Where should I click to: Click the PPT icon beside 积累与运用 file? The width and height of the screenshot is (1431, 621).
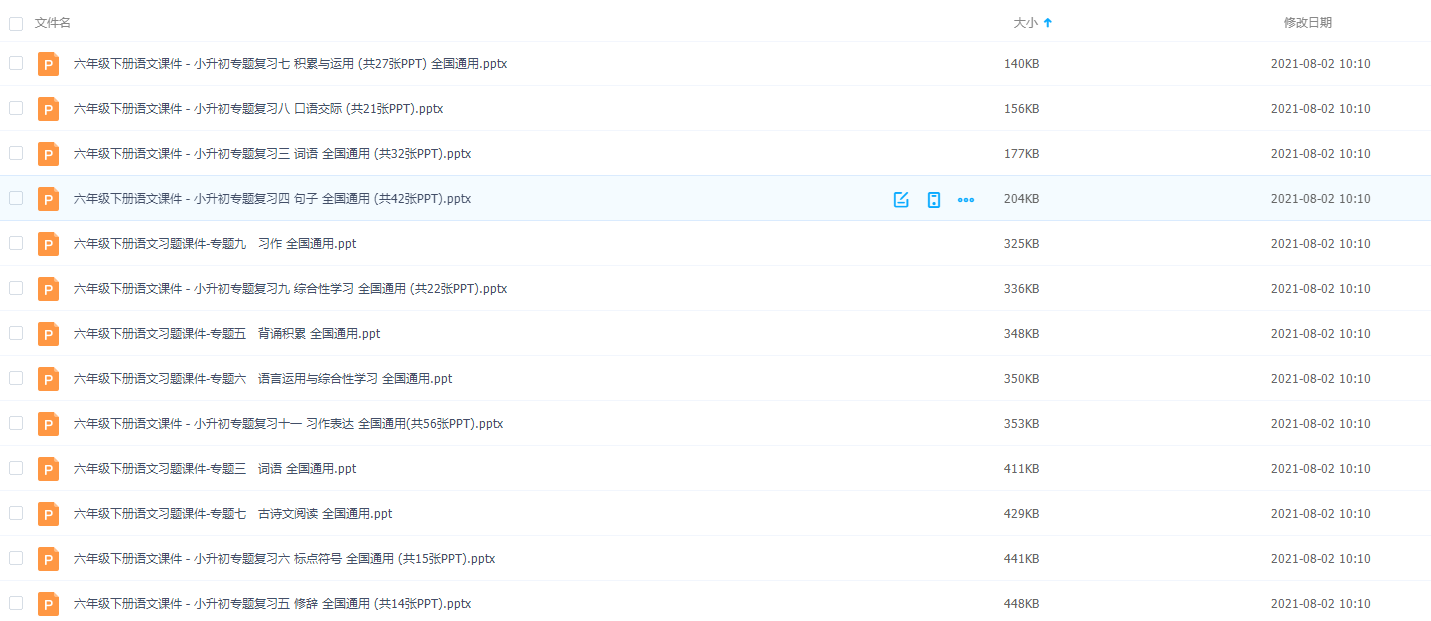[48, 63]
